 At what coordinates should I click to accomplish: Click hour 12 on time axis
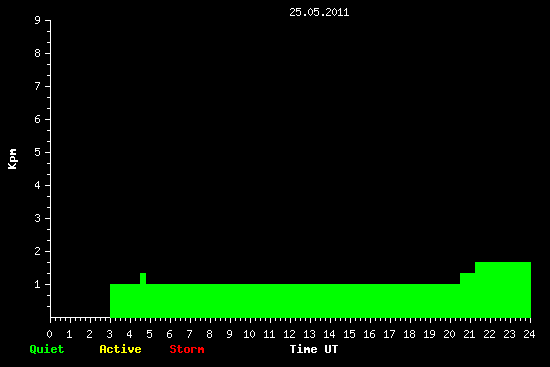click(289, 334)
